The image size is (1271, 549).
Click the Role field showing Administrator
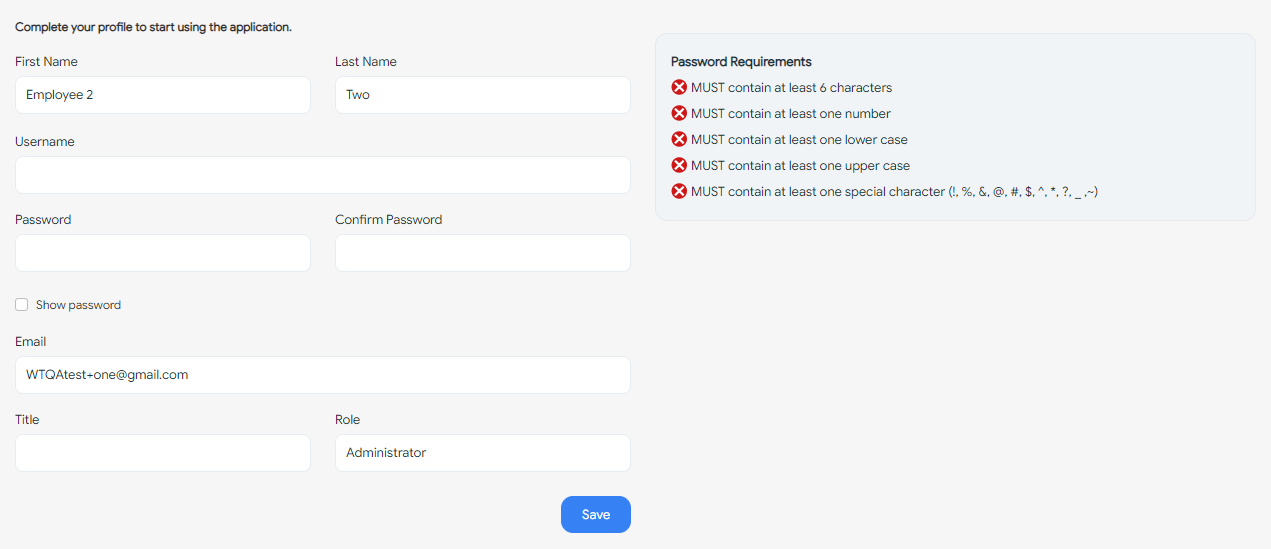(482, 453)
